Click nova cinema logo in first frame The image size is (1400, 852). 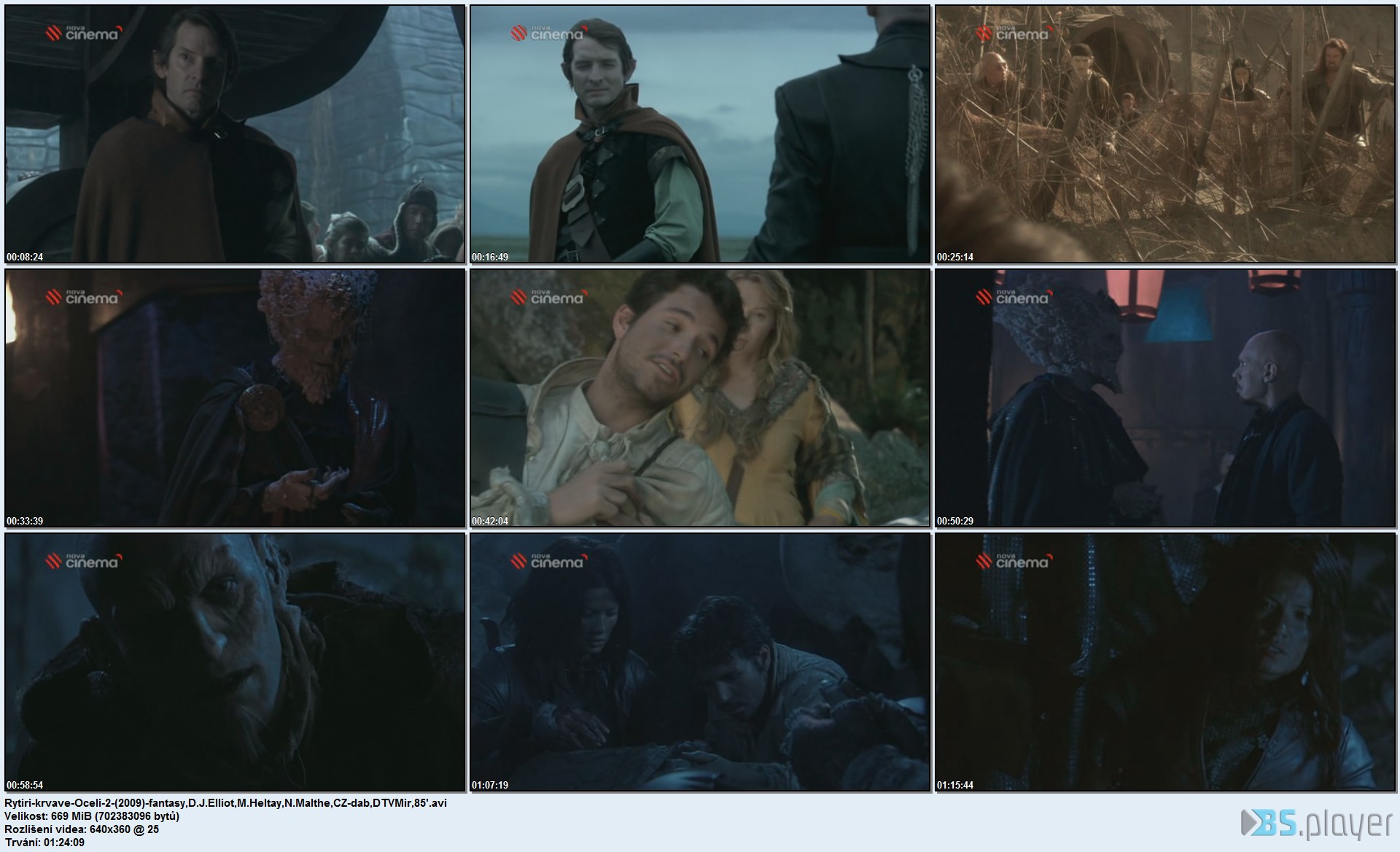click(x=82, y=33)
